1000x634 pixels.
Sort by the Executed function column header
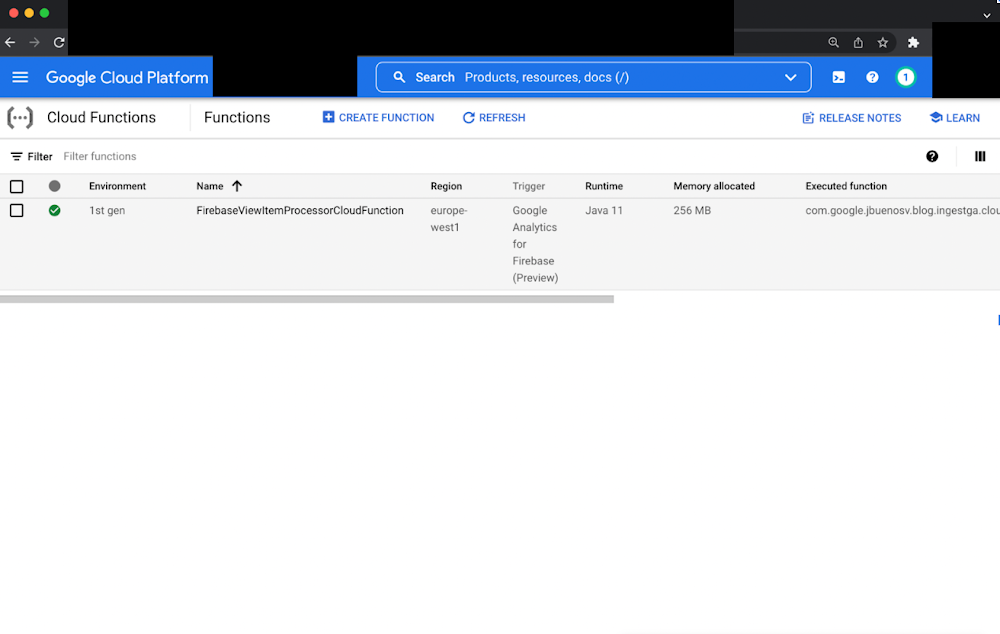pyautogui.click(x=846, y=186)
